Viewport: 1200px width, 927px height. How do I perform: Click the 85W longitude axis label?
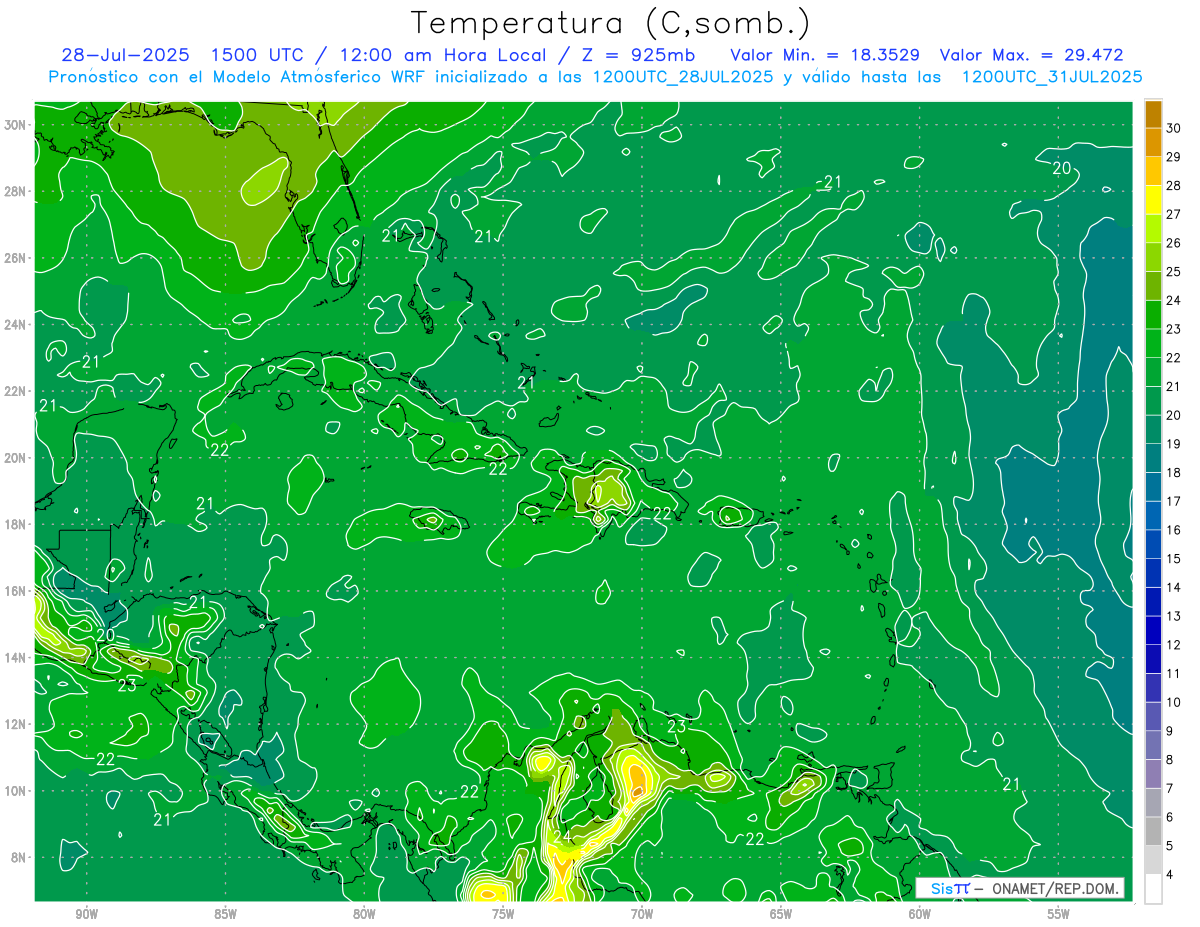click(x=225, y=914)
